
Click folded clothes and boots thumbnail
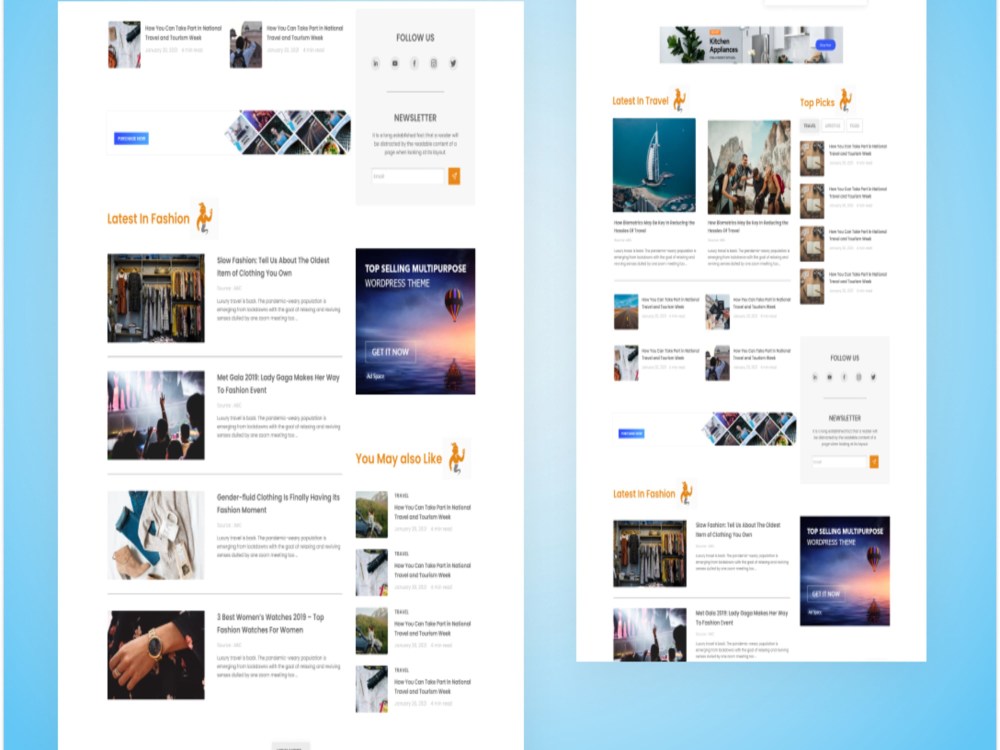(x=156, y=535)
